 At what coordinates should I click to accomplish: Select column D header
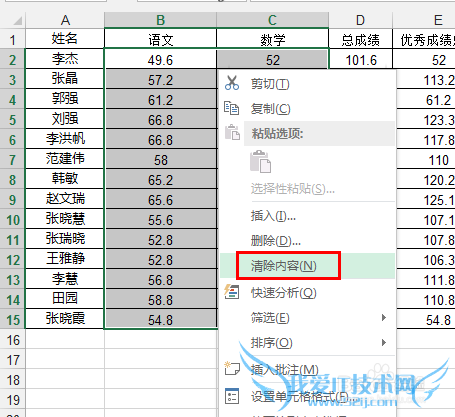point(360,21)
